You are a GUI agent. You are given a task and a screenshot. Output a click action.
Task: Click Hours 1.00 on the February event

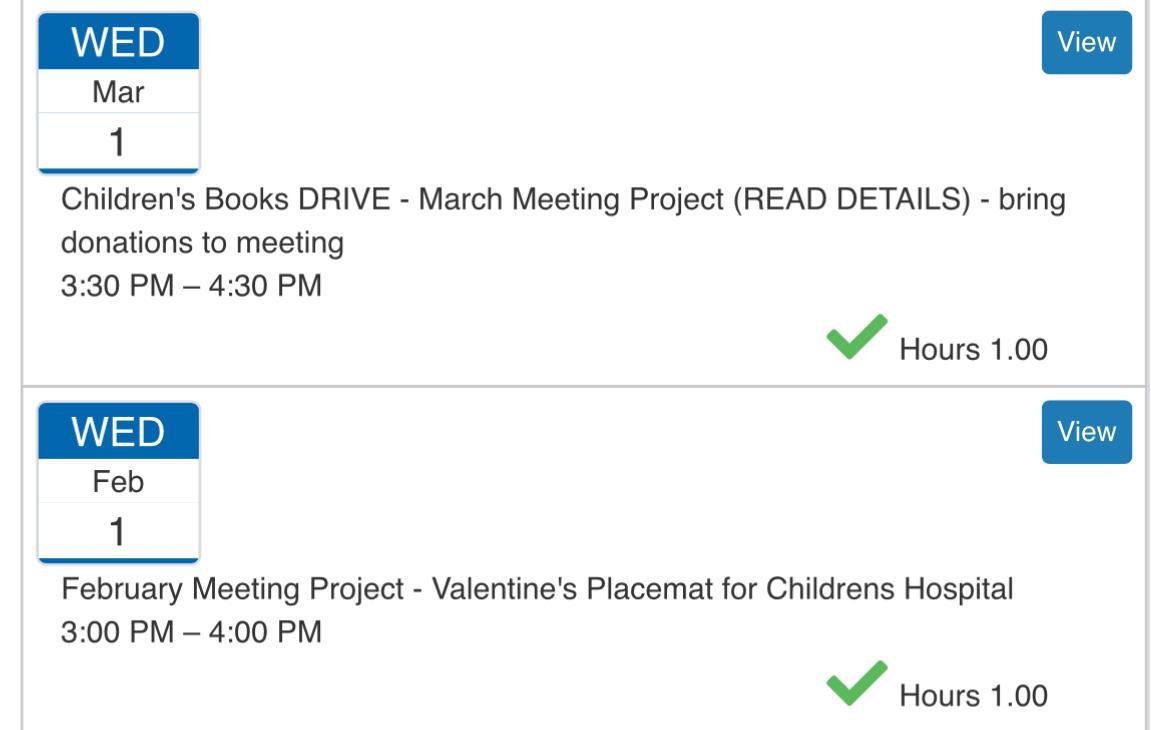tap(973, 696)
